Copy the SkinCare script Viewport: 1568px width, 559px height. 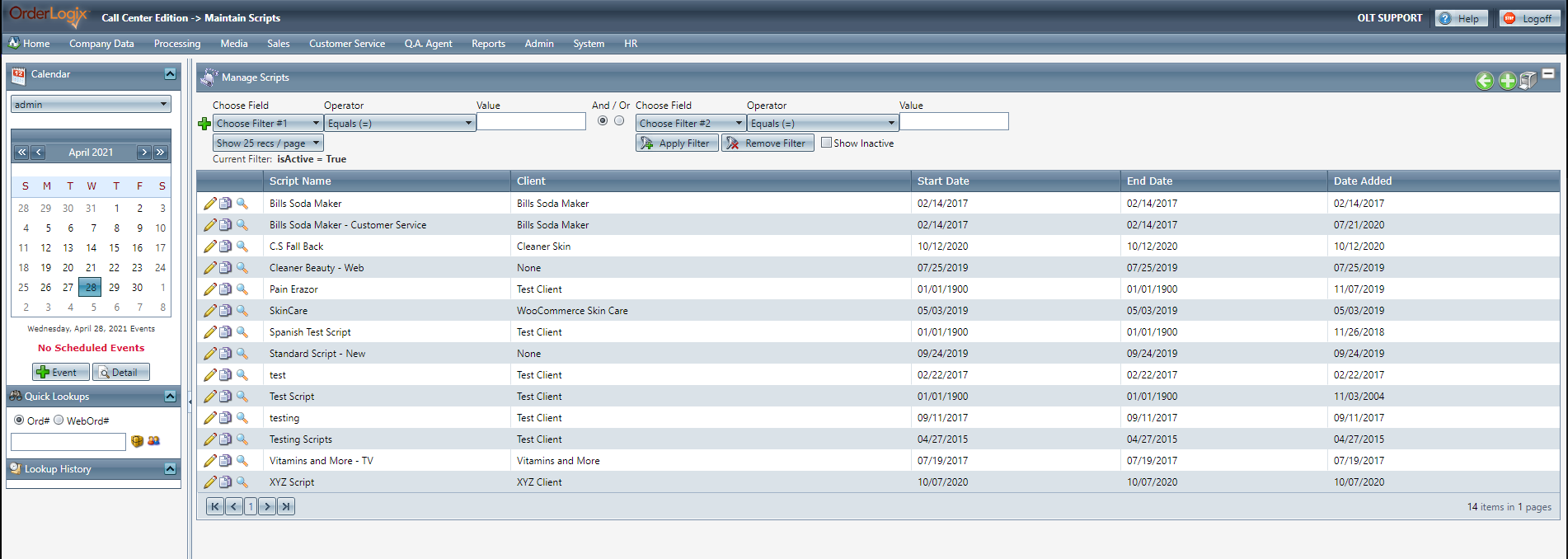(226, 311)
